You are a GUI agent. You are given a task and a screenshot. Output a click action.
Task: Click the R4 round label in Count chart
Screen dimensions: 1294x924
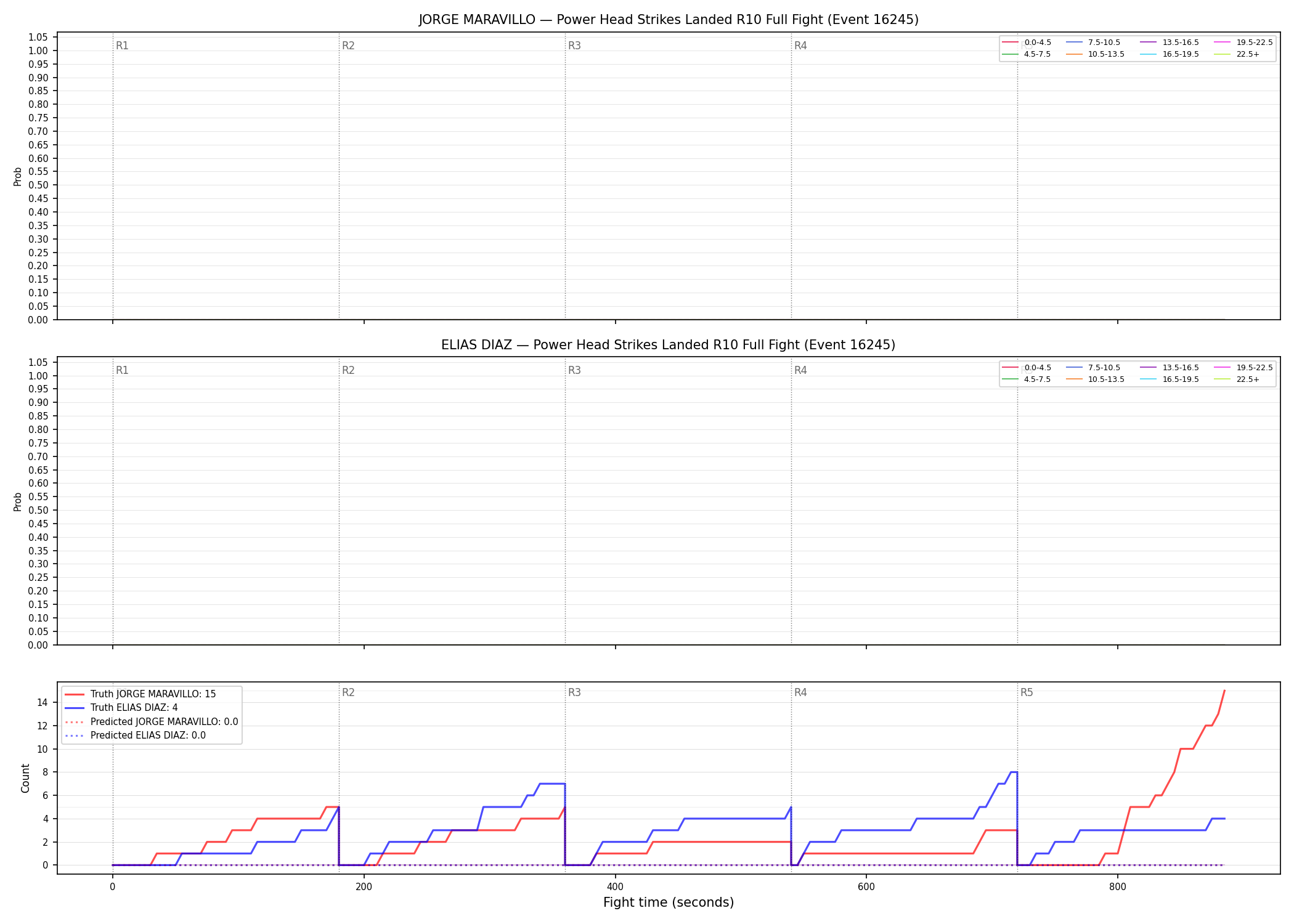800,692
